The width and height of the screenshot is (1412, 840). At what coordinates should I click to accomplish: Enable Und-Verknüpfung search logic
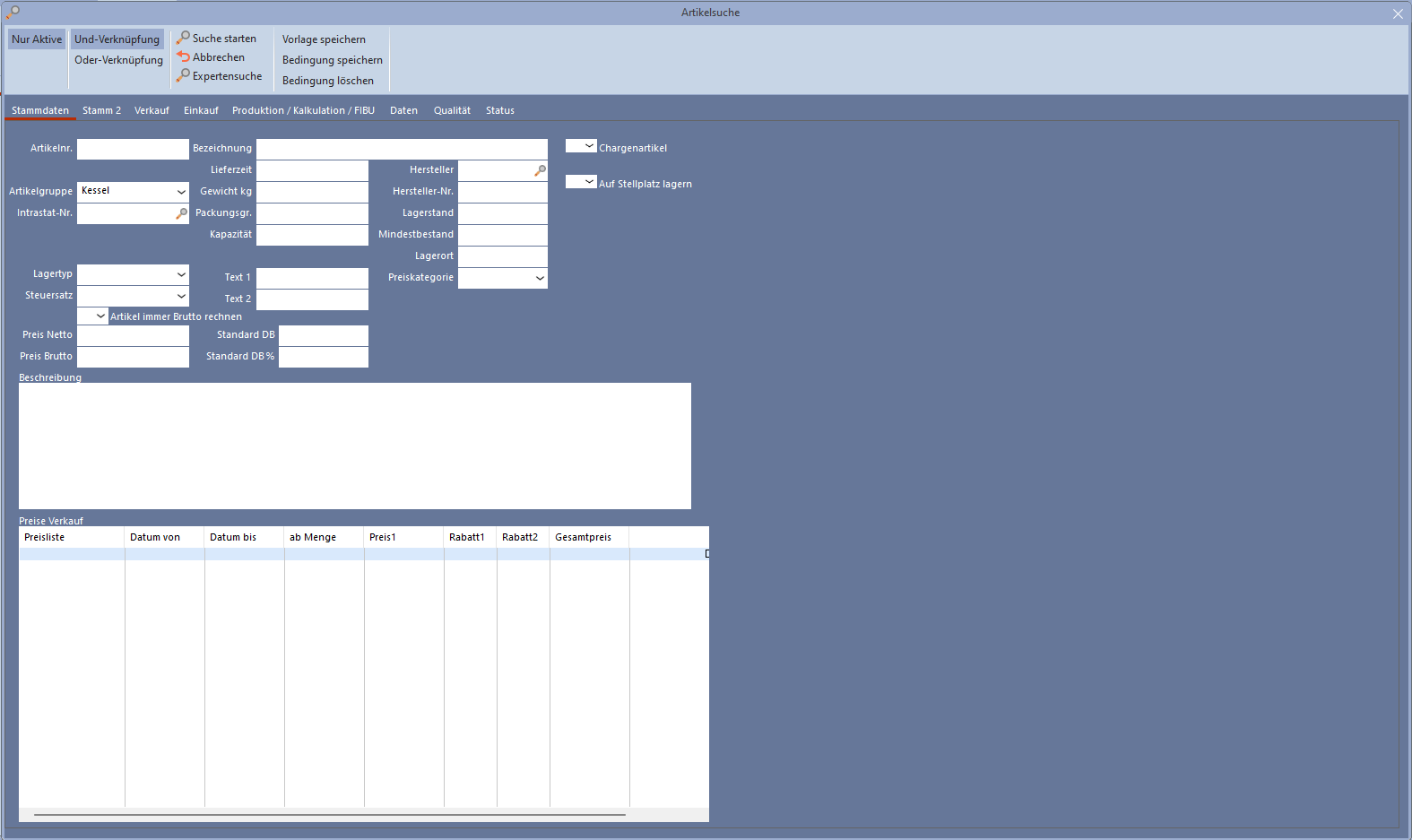click(117, 39)
